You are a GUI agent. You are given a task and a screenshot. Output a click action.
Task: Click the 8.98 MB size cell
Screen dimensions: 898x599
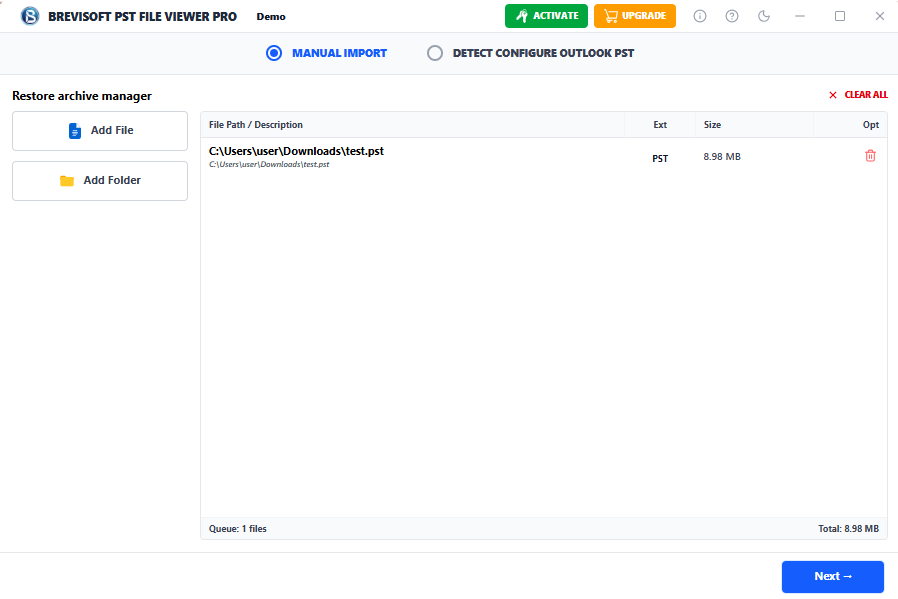click(722, 157)
